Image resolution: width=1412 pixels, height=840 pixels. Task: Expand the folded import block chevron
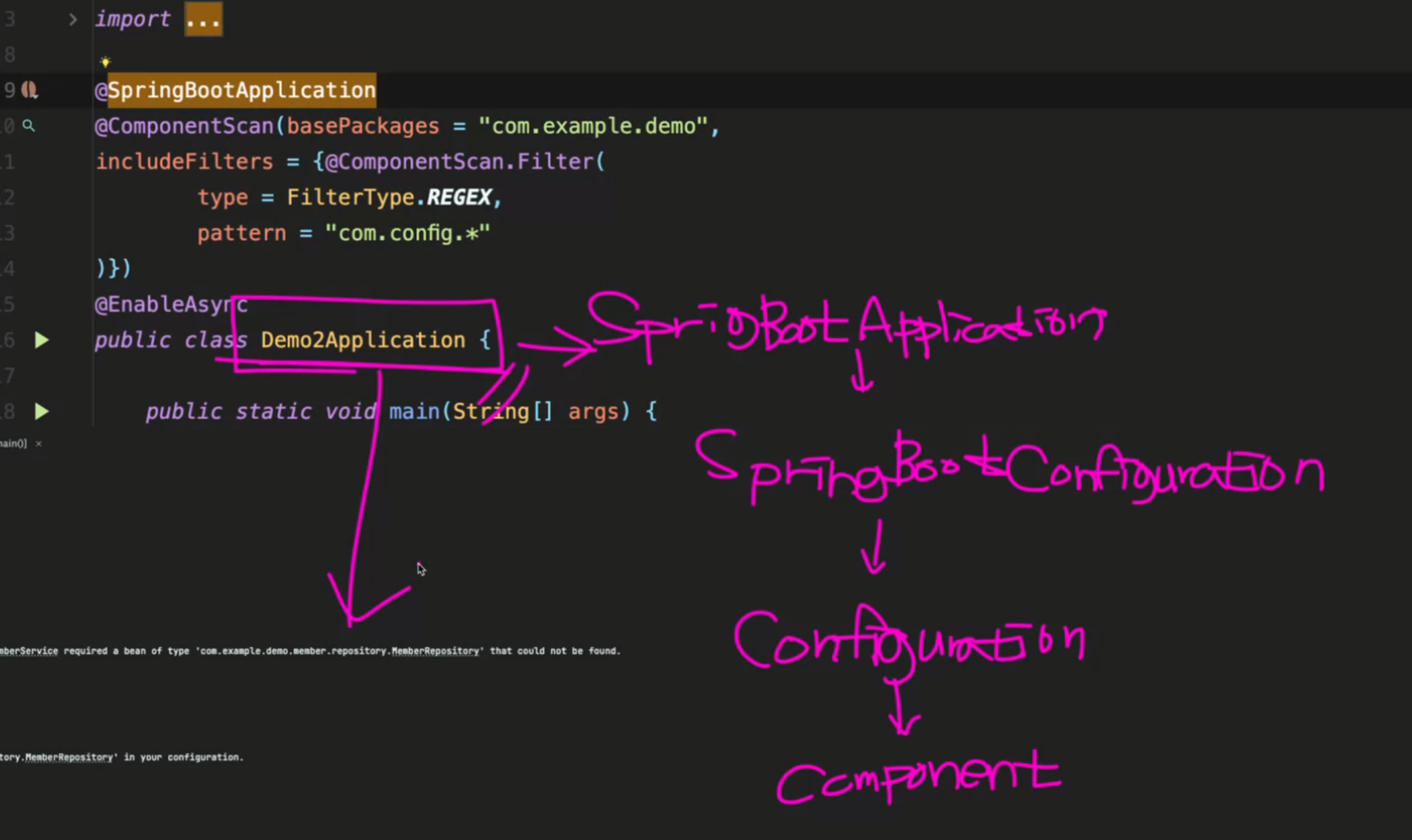[72, 20]
